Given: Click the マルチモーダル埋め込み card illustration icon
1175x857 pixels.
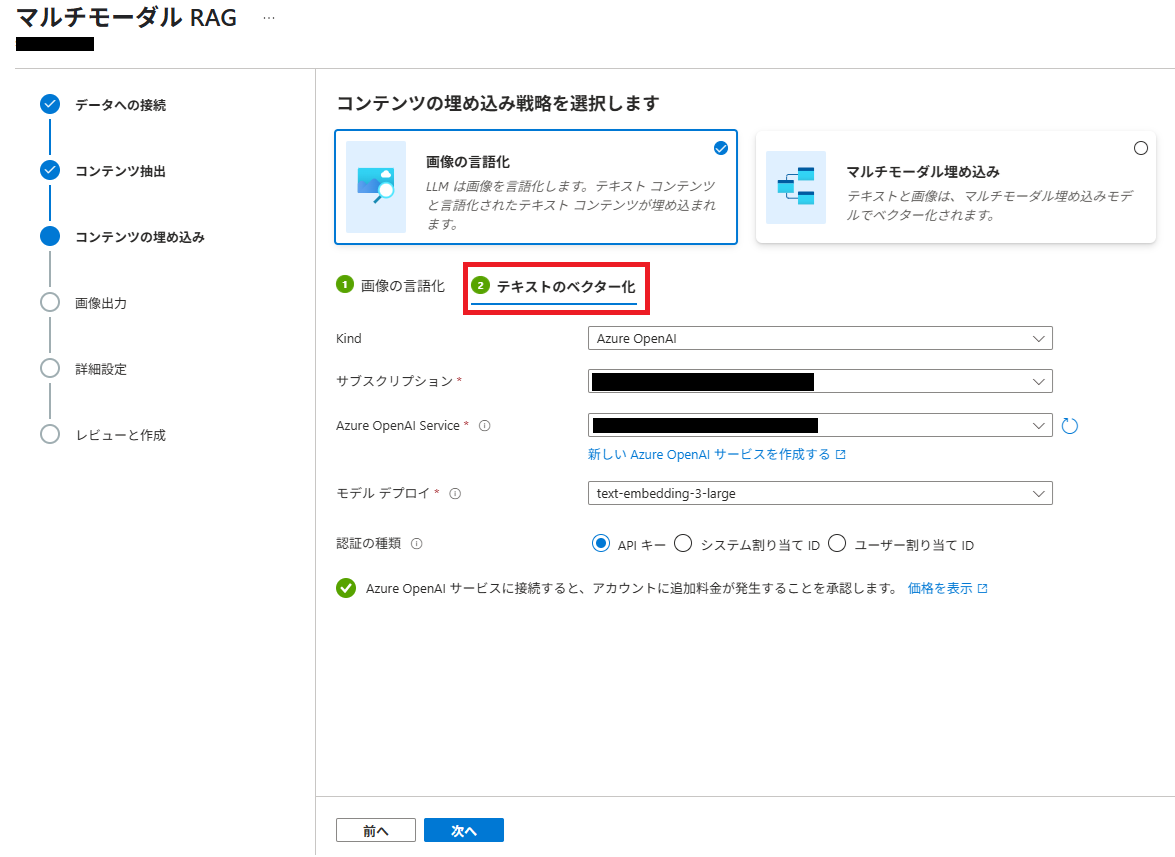Looking at the screenshot, I should click(796, 187).
